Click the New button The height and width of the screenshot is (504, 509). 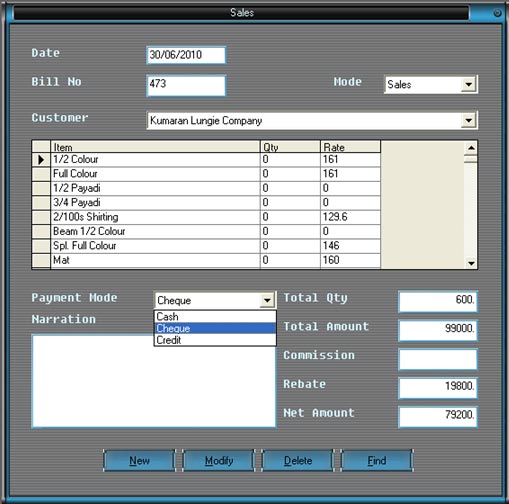point(139,460)
